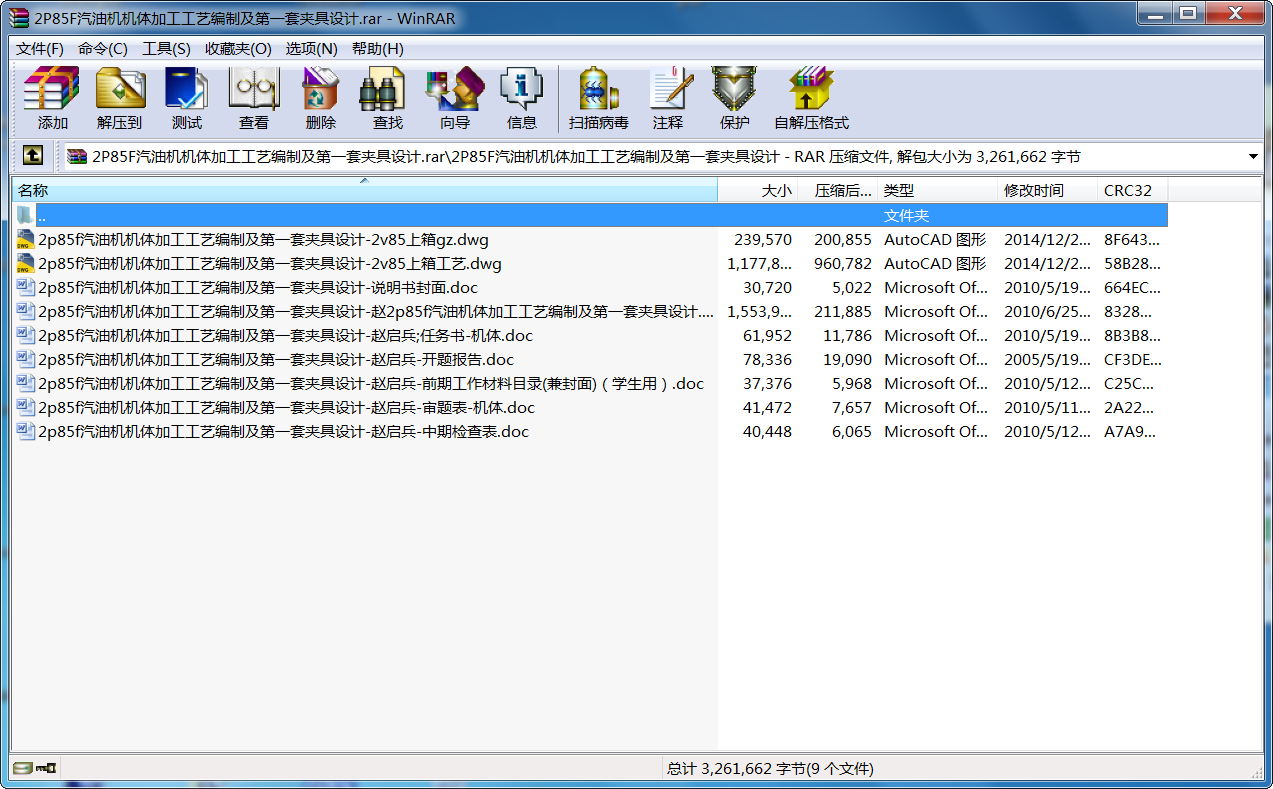
Task: Click packed size value 960,782
Action: point(843,263)
